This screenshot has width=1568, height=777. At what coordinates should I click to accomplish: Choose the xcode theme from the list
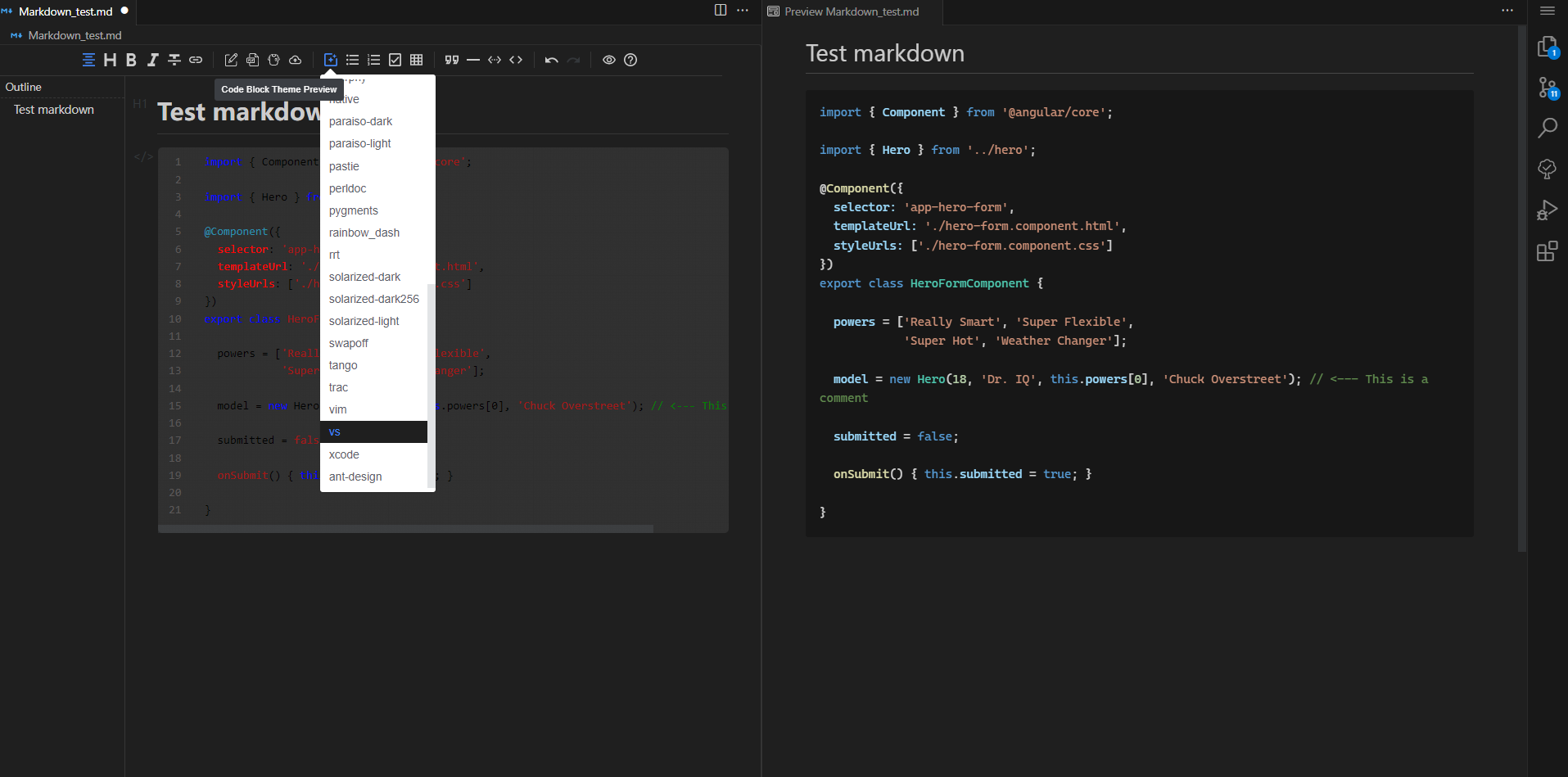pyautogui.click(x=344, y=454)
